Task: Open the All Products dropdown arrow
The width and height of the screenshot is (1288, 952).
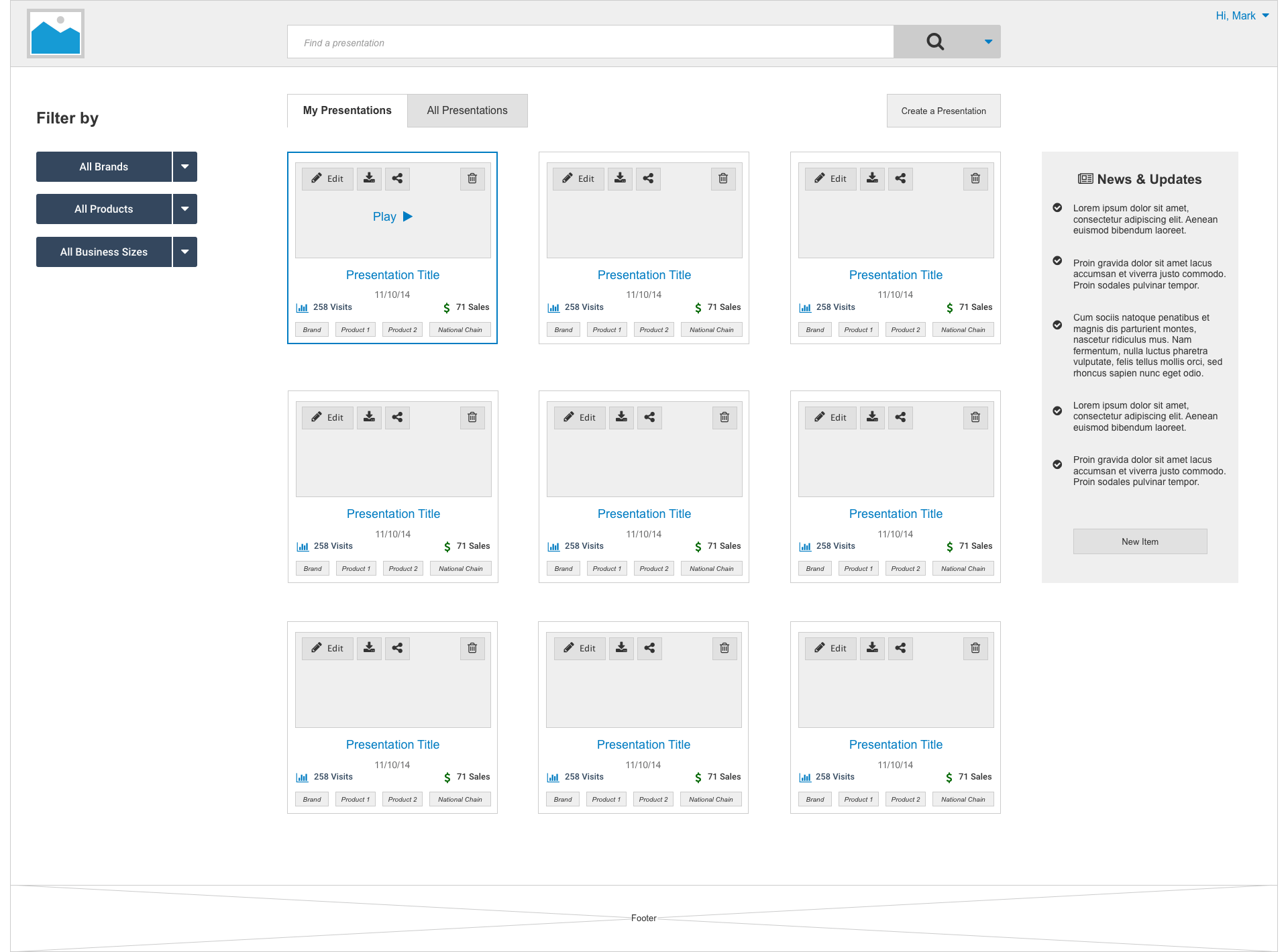Action: click(184, 209)
